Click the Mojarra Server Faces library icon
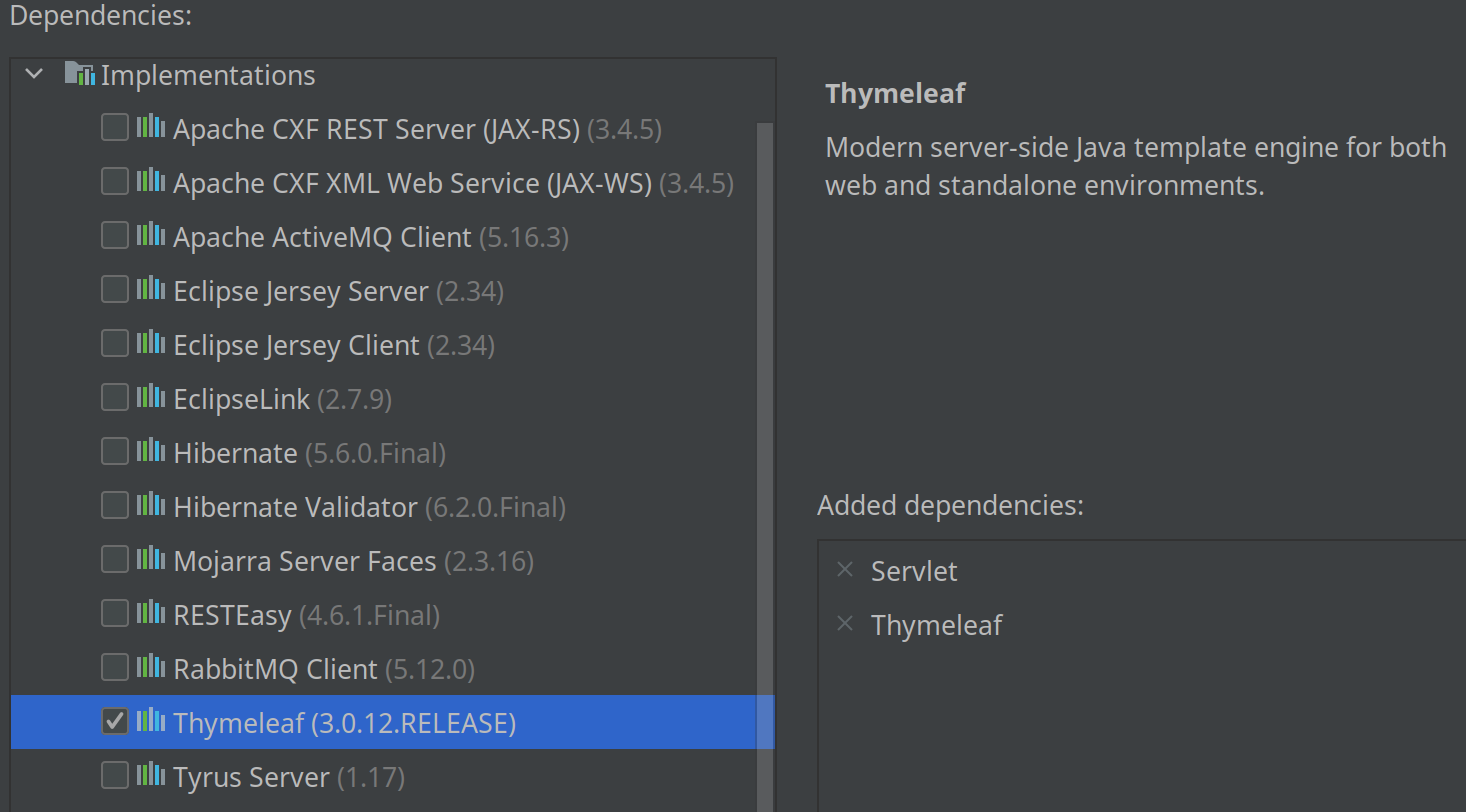Viewport: 1466px width, 812px height. click(x=150, y=559)
